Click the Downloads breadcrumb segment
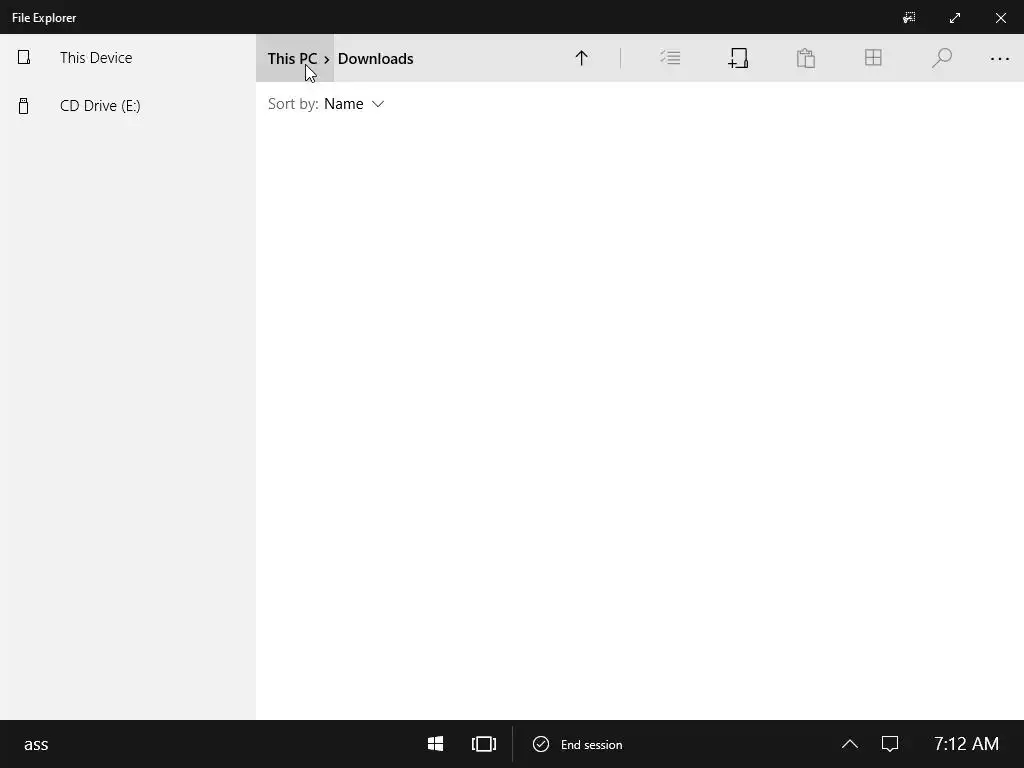This screenshot has width=1024, height=768. [376, 59]
